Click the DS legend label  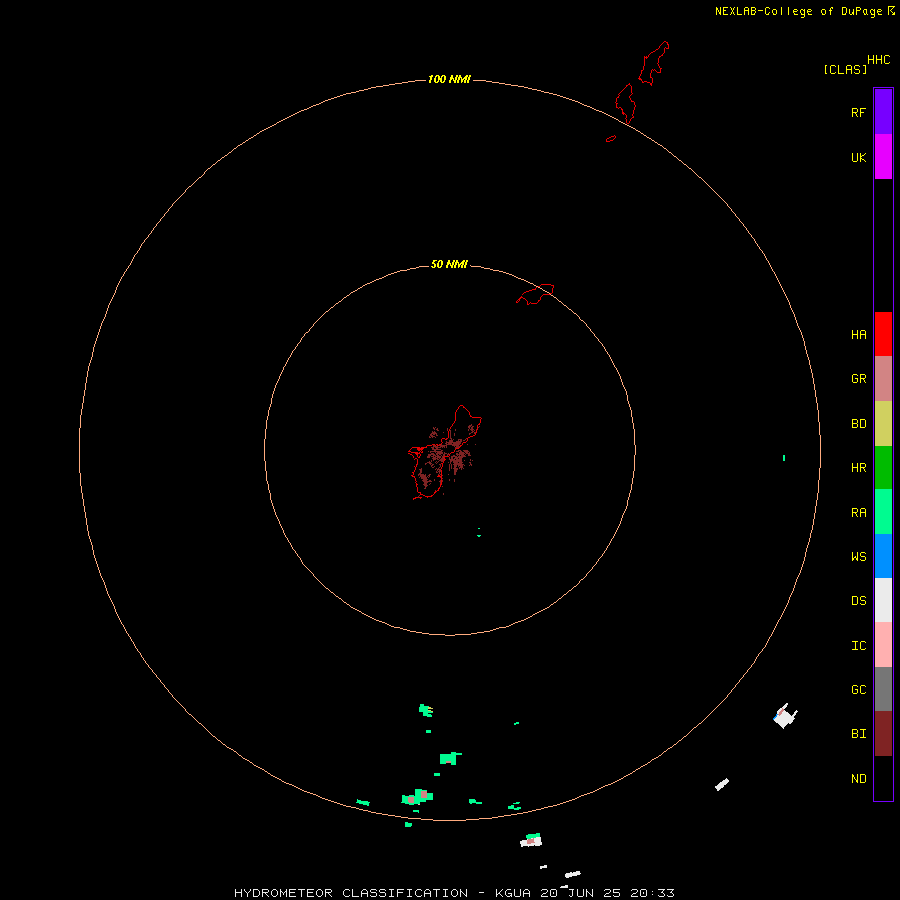858,600
